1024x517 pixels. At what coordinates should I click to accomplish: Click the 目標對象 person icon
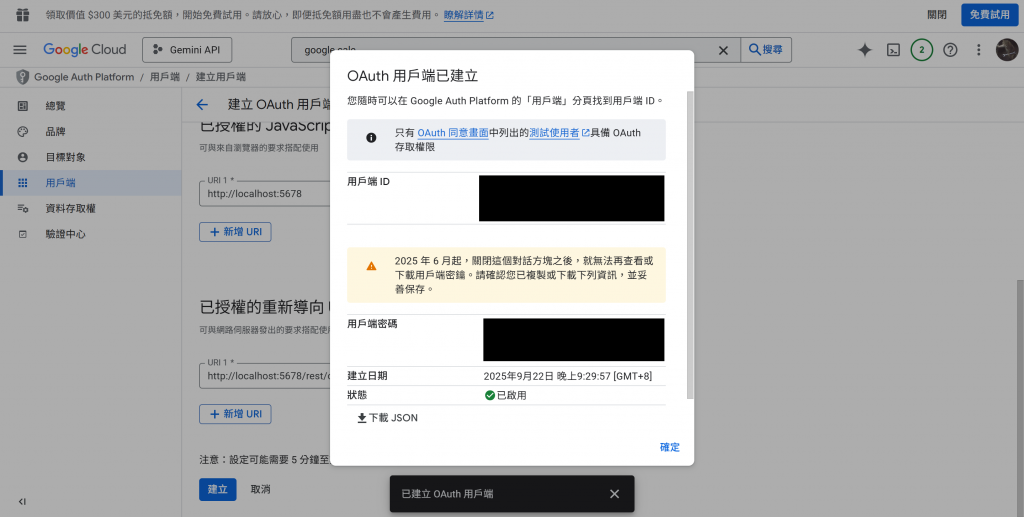[23, 157]
